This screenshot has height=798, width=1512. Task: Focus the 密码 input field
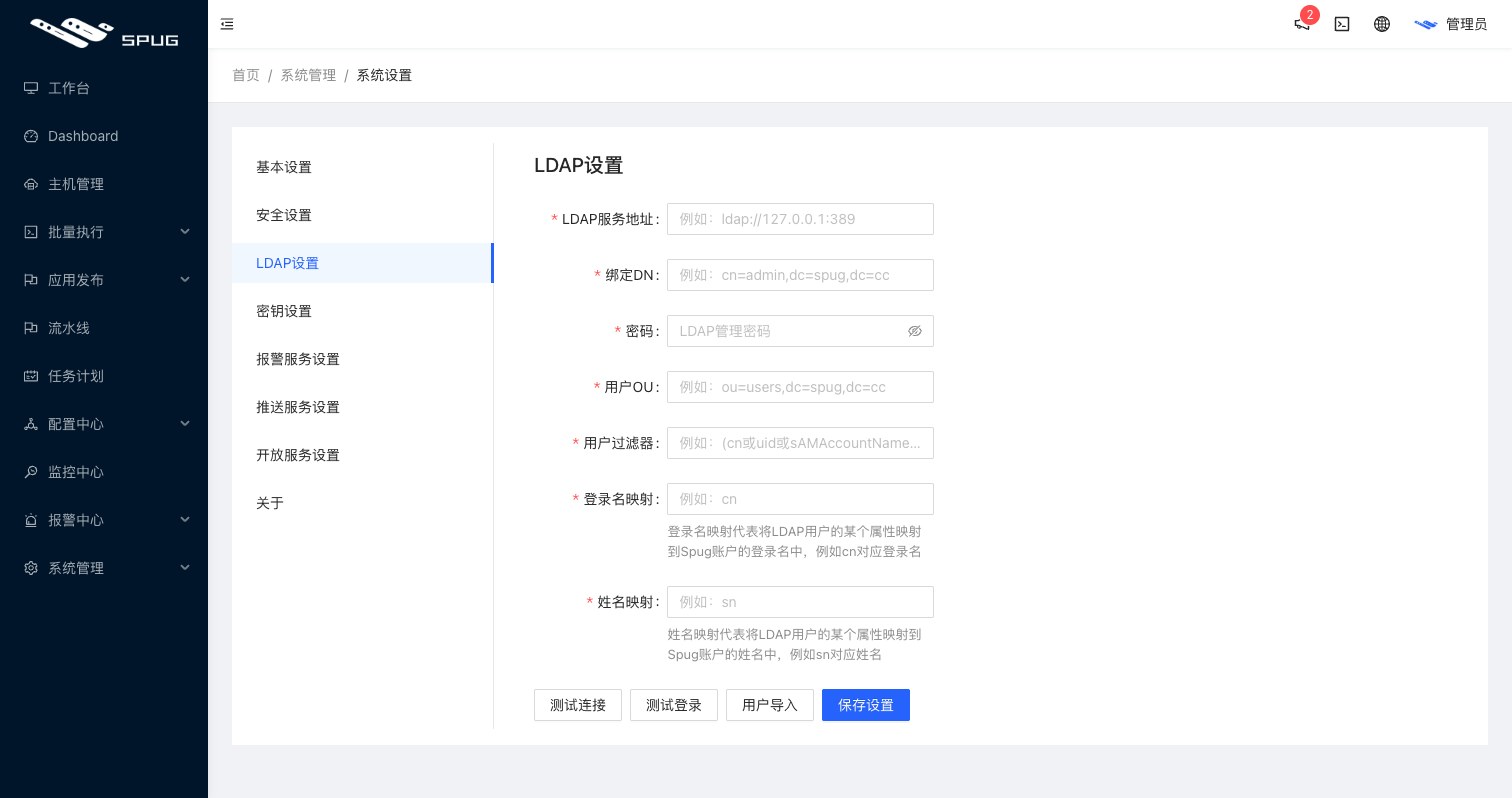pos(800,331)
